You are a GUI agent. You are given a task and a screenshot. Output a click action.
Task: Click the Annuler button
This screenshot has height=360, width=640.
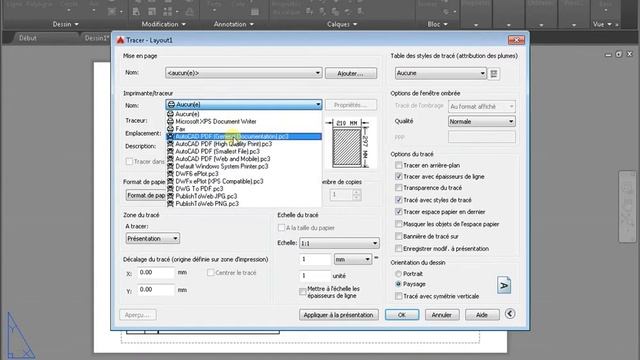coord(442,315)
